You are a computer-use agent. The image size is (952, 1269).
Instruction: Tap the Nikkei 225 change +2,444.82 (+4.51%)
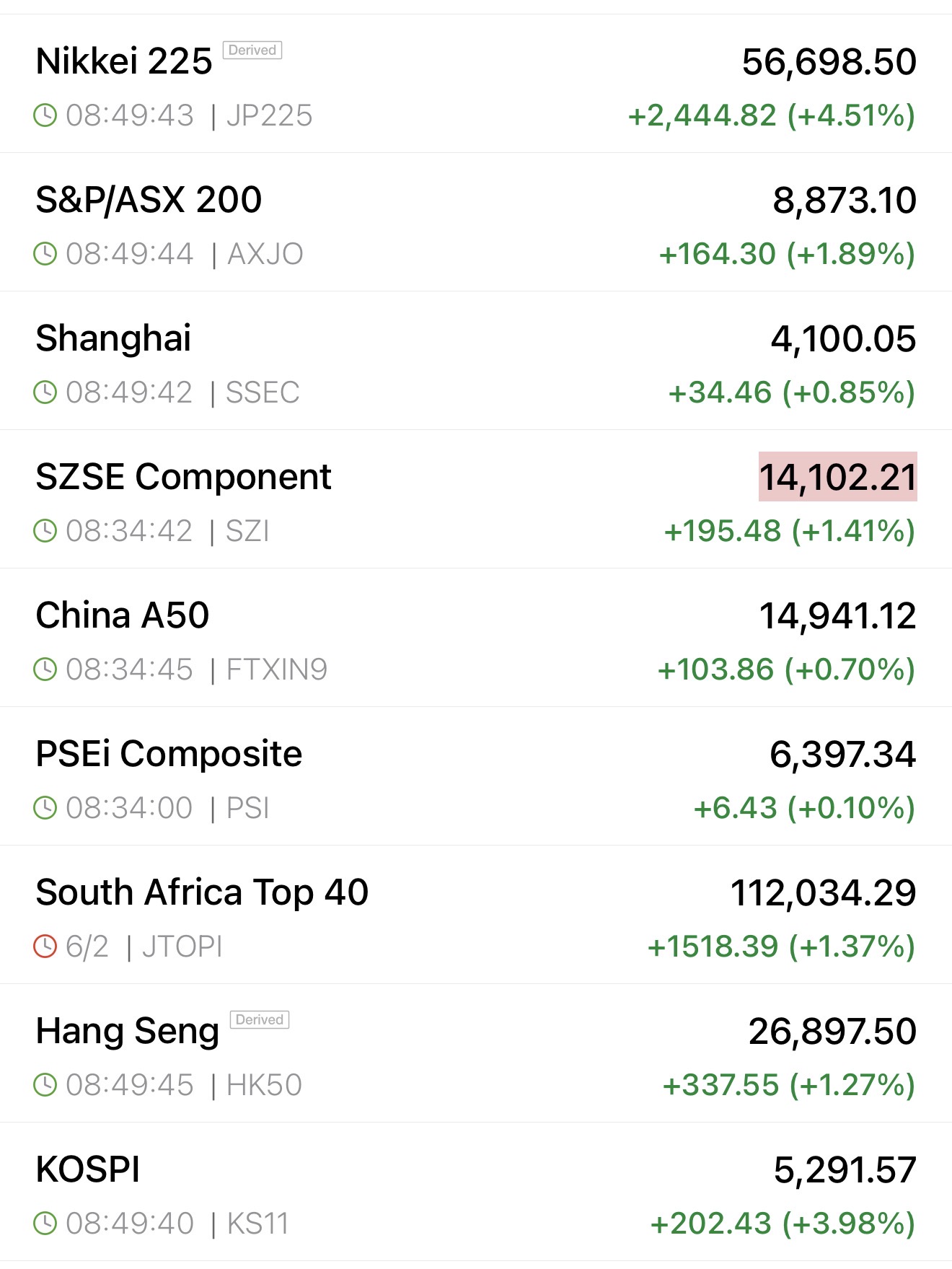coord(771,115)
